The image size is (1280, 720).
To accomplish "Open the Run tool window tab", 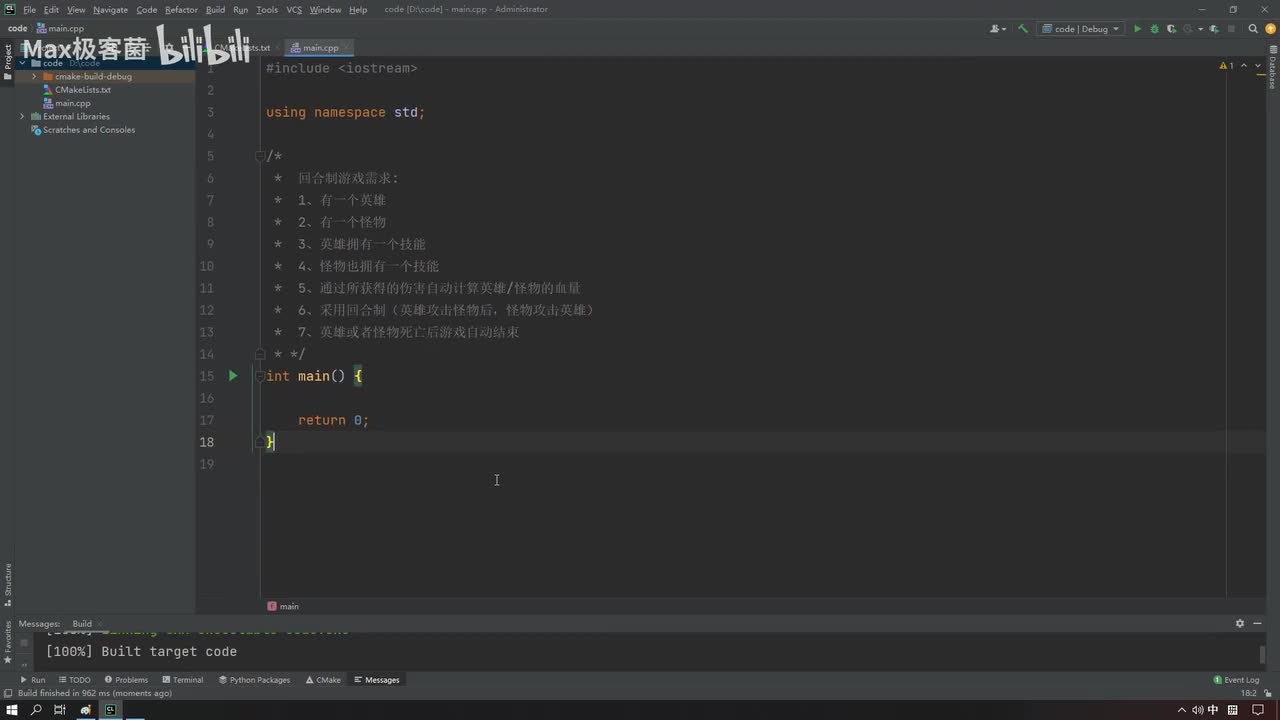I will point(33,680).
